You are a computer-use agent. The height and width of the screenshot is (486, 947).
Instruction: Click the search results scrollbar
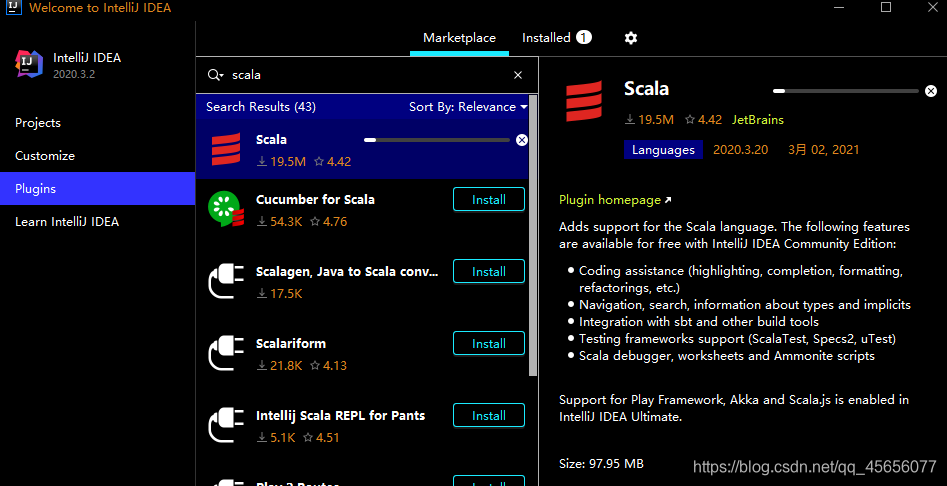point(533,235)
